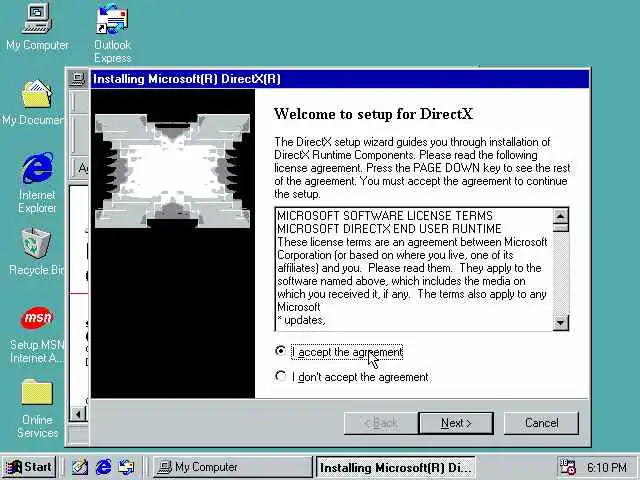
Task: Click the license text scrollbar thumb
Action: 561,227
